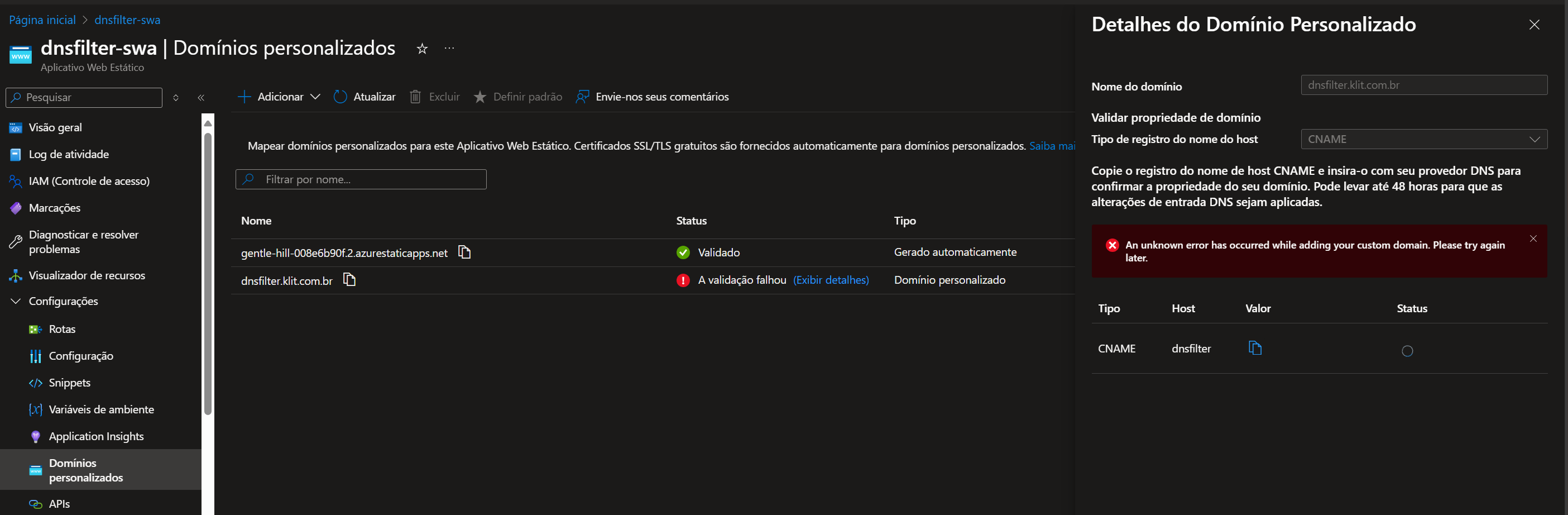Screen dimensions: 1568x515
Task: Click the Atualizar refresh button
Action: pos(364,97)
